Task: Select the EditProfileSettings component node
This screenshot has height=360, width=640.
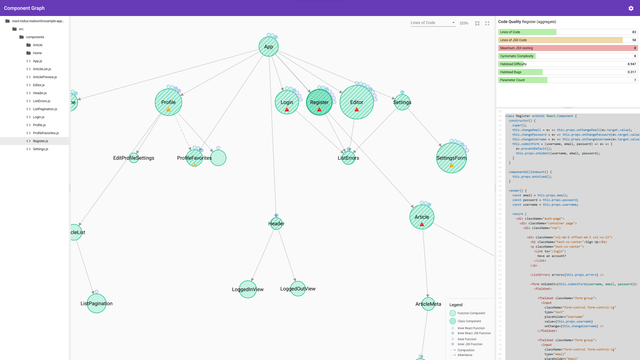Action: click(x=133, y=158)
